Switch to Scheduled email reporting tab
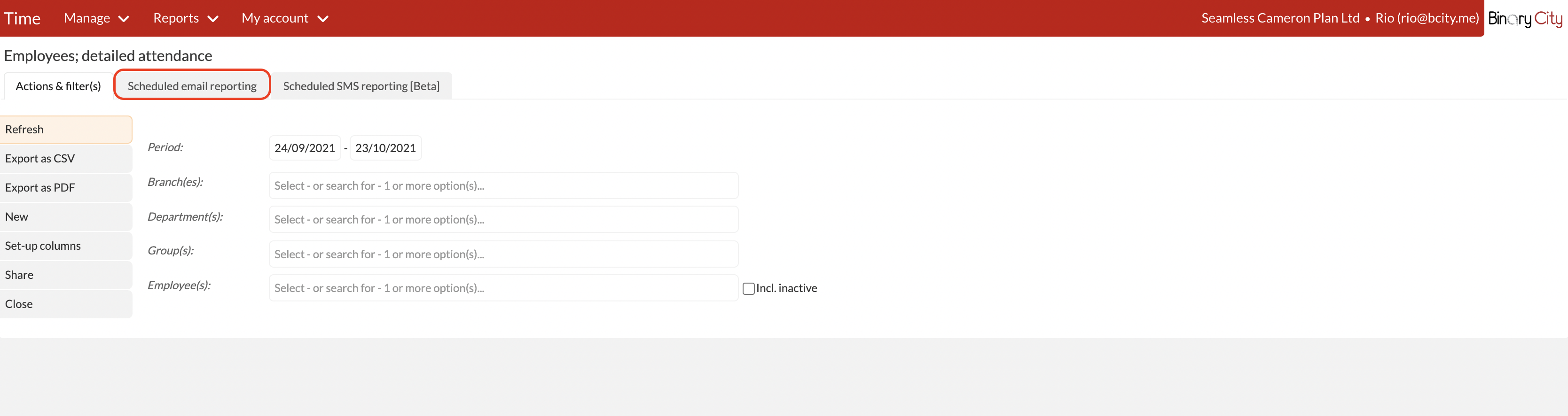1568x416 pixels. pyautogui.click(x=192, y=86)
